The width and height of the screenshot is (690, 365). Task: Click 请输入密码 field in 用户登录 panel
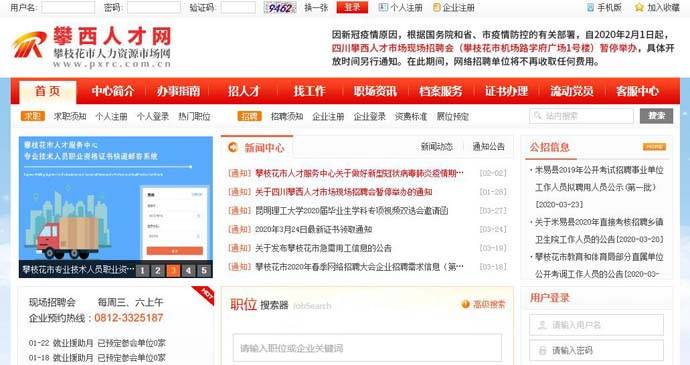[x=596, y=350]
